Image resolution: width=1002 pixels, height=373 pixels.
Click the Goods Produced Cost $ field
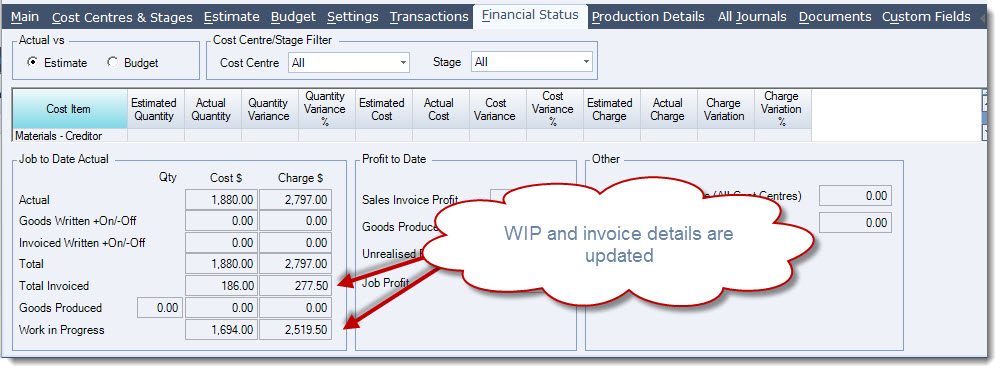point(221,308)
